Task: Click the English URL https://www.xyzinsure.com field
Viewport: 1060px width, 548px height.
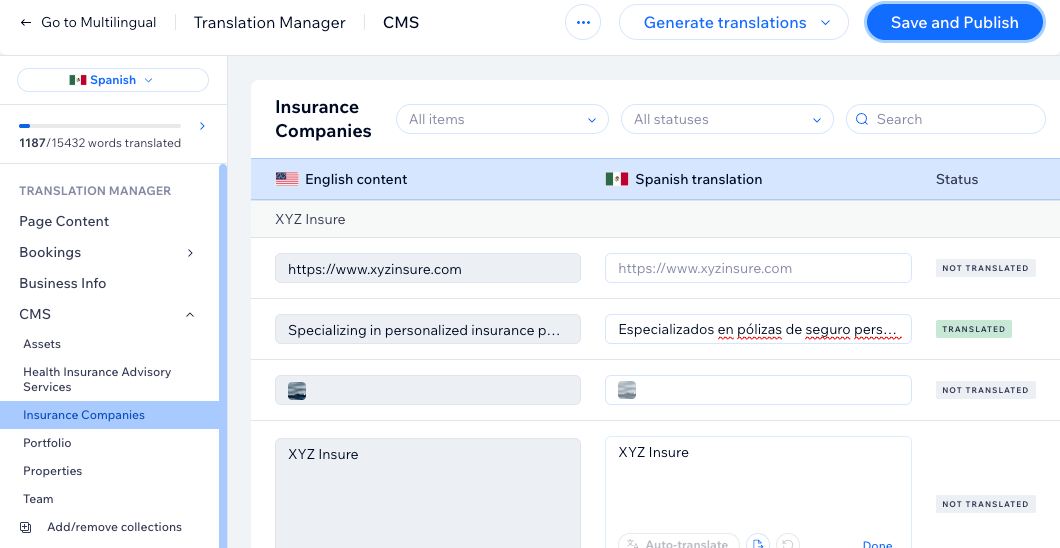Action: tap(428, 268)
